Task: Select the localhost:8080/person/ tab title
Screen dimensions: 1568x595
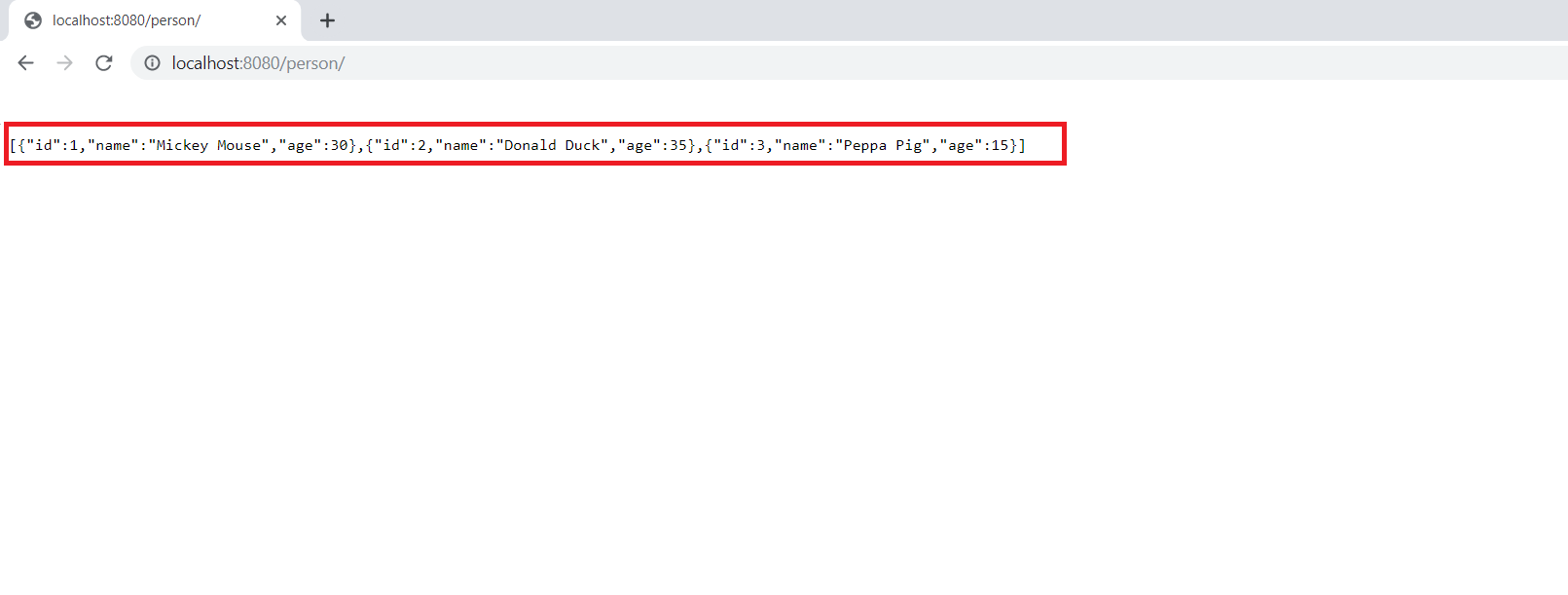Action: (127, 20)
